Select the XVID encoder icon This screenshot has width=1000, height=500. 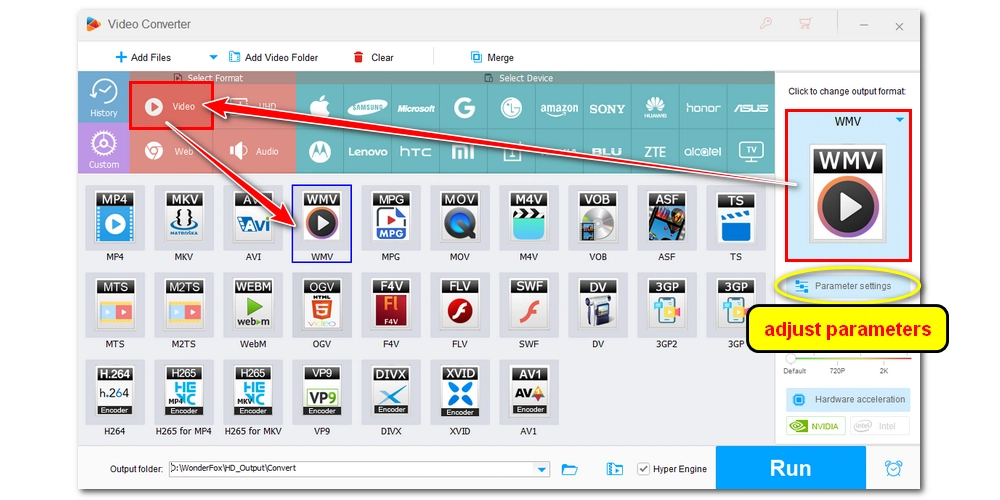tap(459, 392)
